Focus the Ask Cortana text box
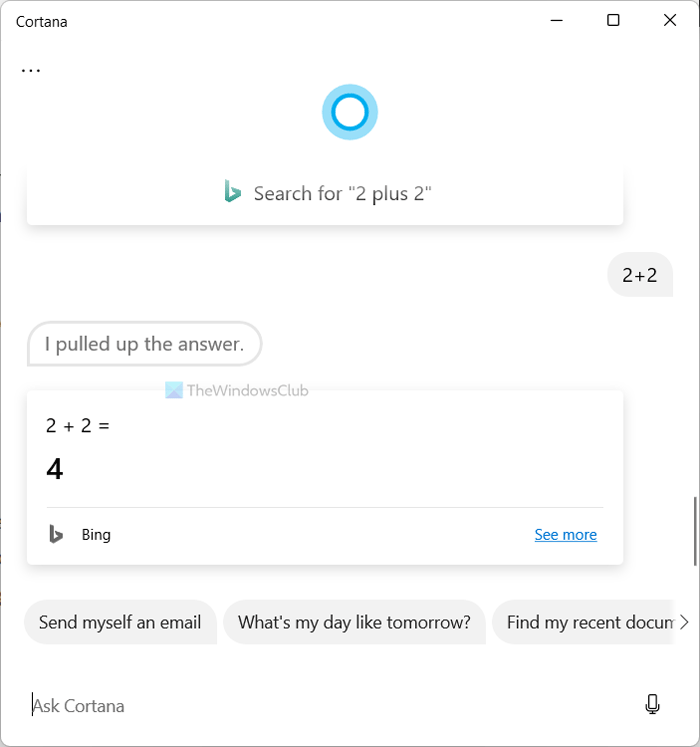Image resolution: width=700 pixels, height=747 pixels. click(320, 706)
